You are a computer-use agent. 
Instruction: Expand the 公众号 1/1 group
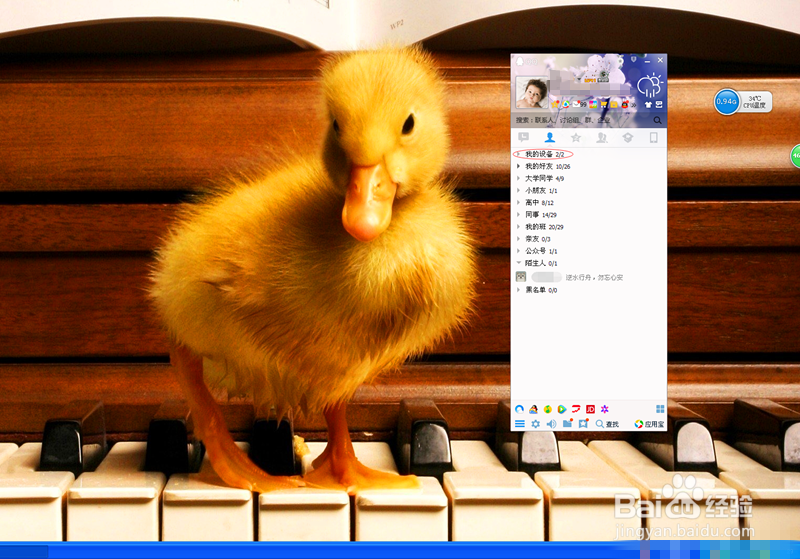[589, 251]
